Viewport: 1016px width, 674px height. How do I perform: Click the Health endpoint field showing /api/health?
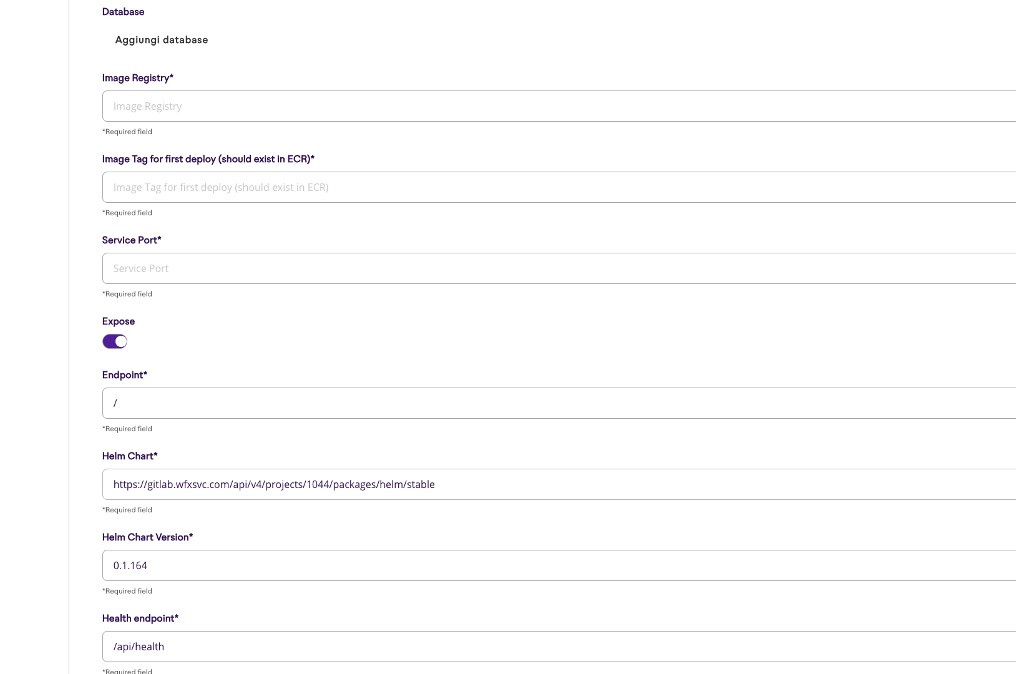400,646
